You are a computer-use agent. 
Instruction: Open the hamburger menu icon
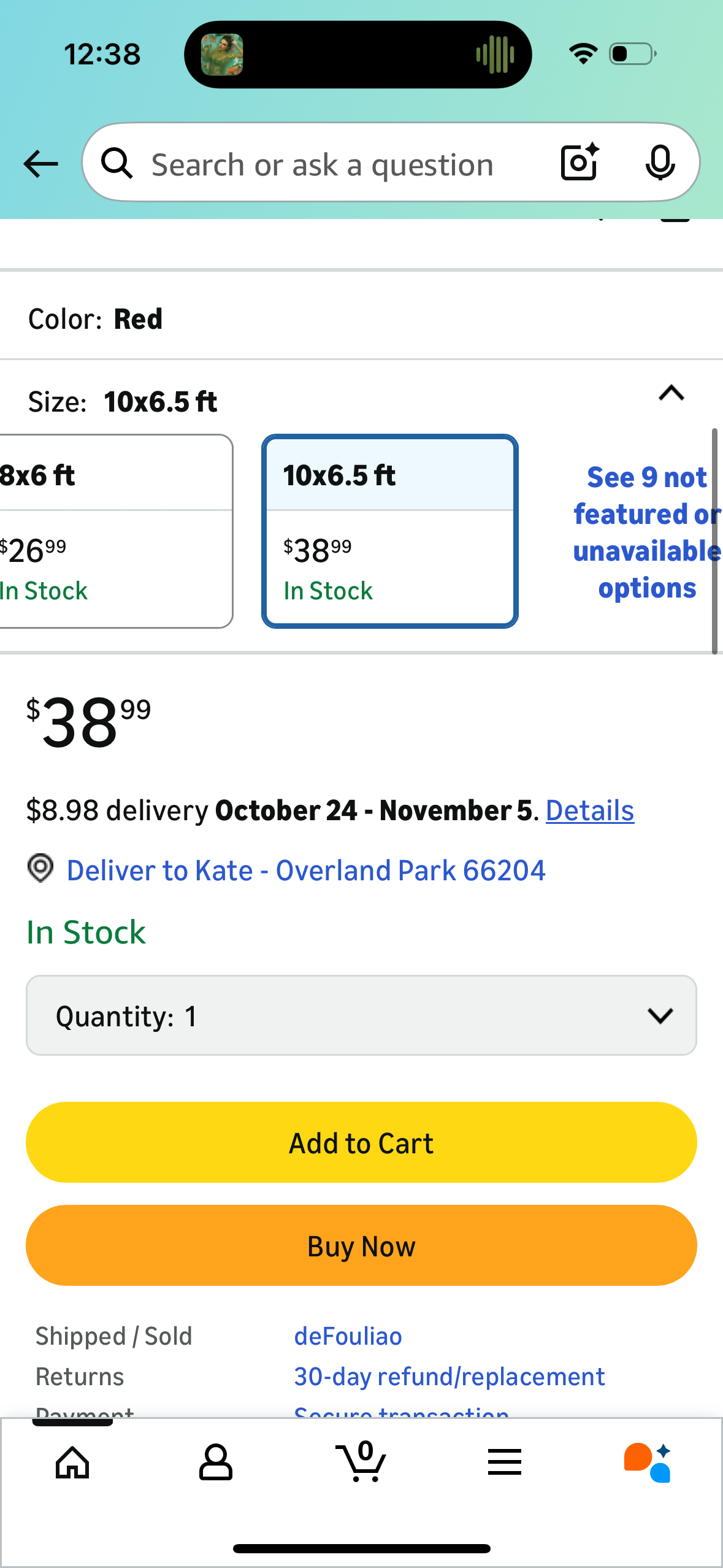[504, 1462]
